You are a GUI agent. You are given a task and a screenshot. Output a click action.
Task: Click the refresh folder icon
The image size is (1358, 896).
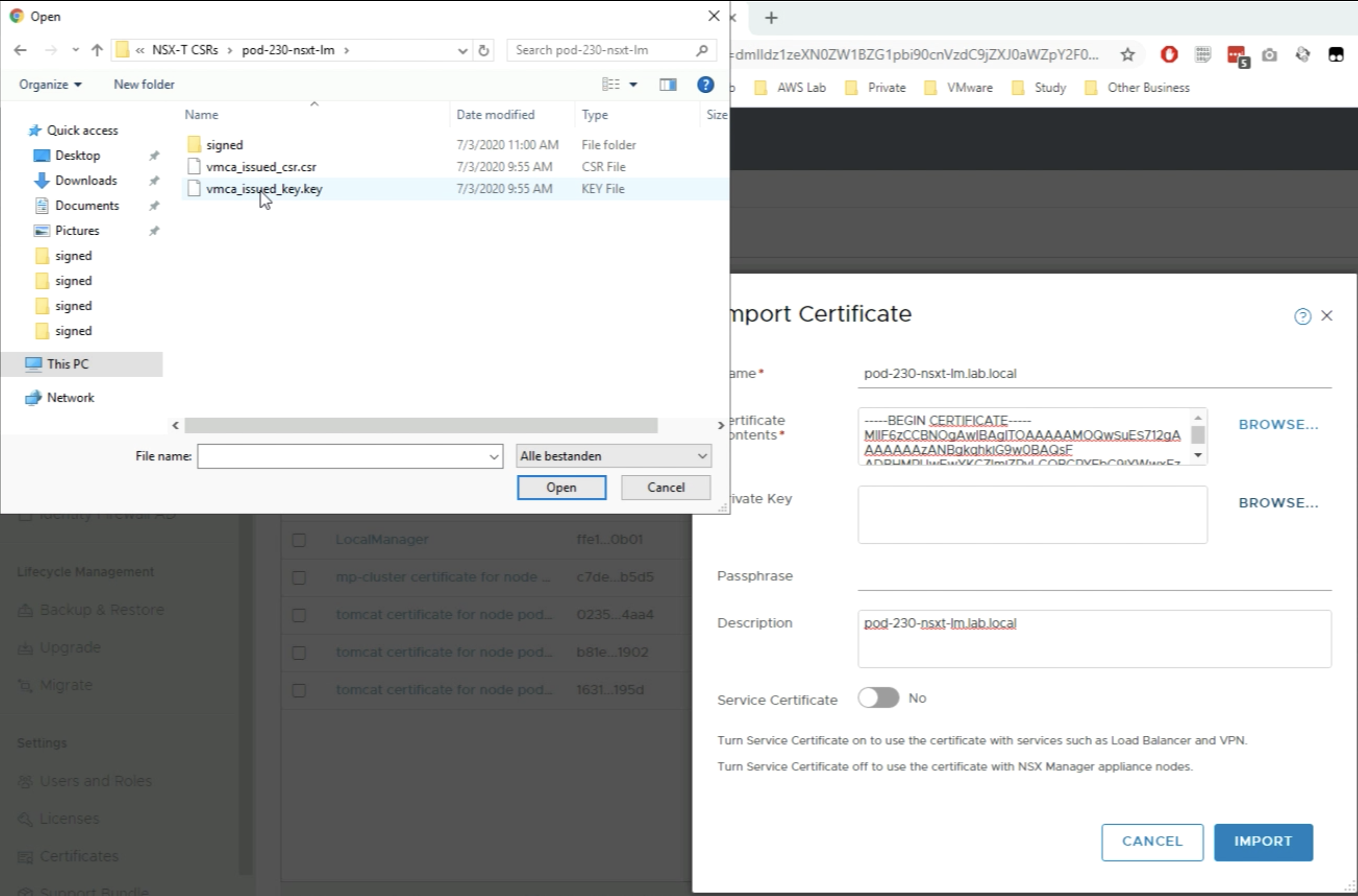tap(483, 50)
